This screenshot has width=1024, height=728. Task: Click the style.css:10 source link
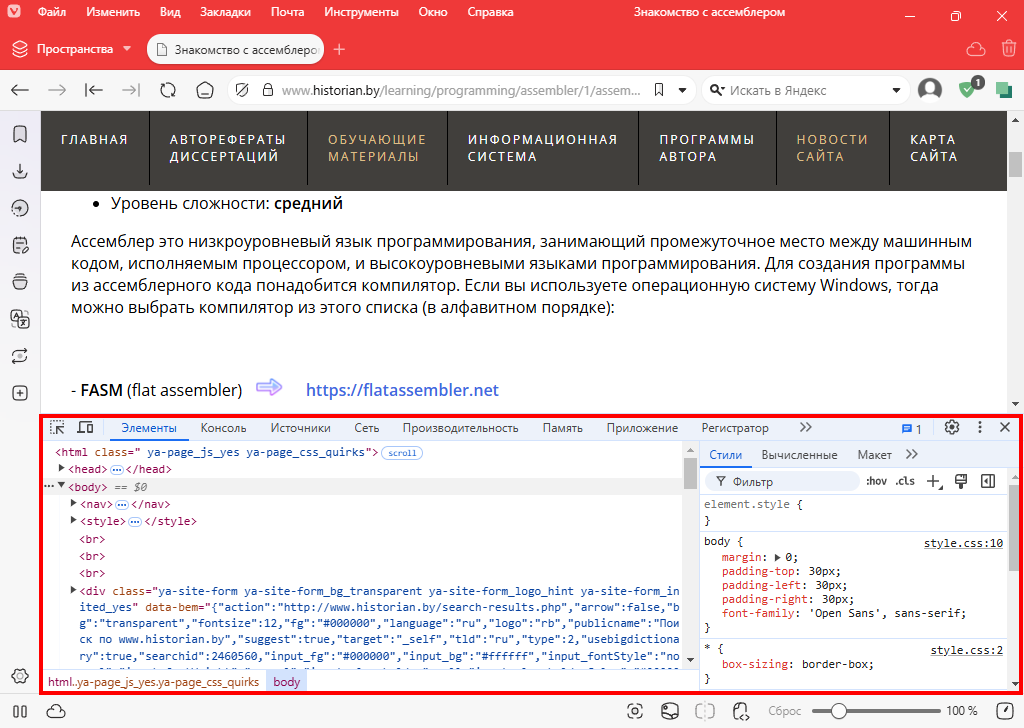962,544
